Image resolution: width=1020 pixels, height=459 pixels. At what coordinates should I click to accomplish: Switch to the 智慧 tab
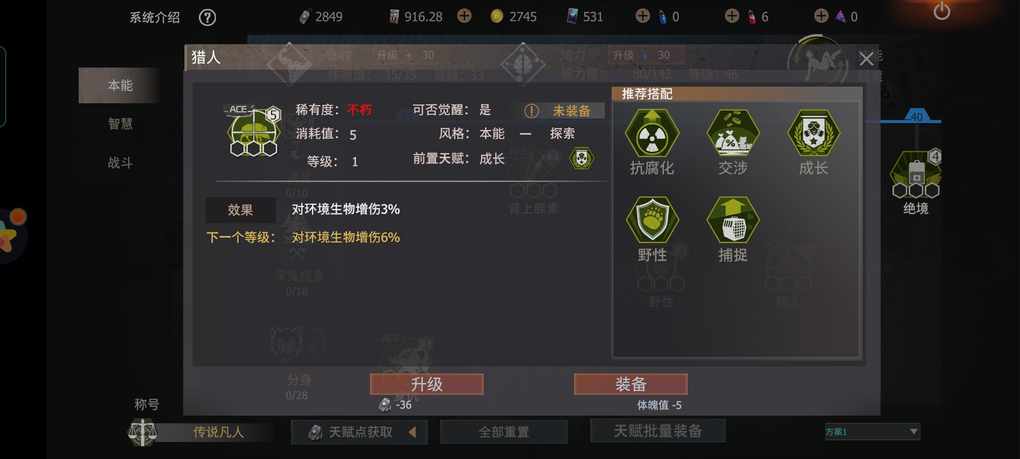[120, 124]
